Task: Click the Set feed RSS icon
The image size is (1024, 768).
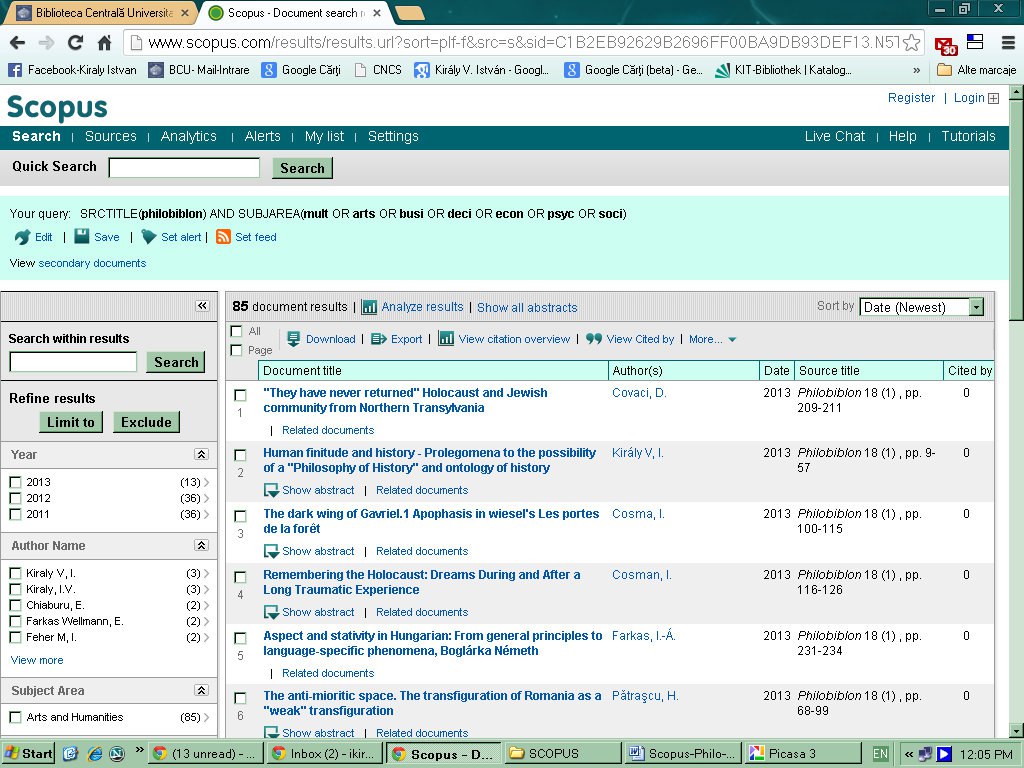Action: click(223, 236)
